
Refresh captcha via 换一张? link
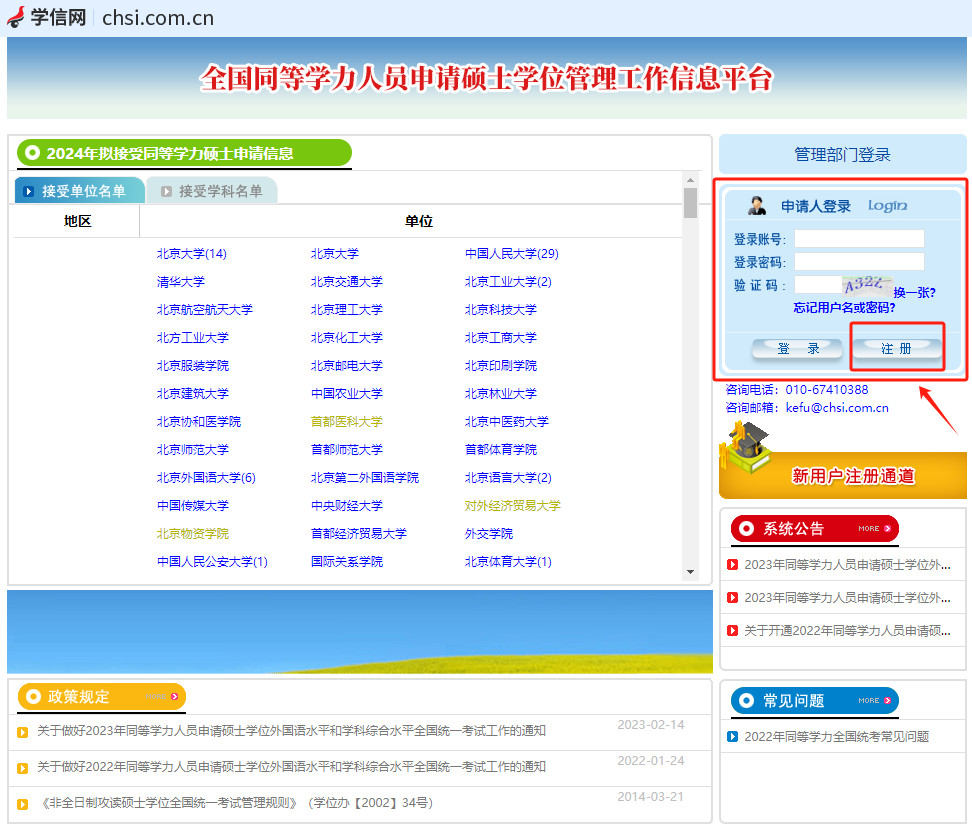[914, 292]
